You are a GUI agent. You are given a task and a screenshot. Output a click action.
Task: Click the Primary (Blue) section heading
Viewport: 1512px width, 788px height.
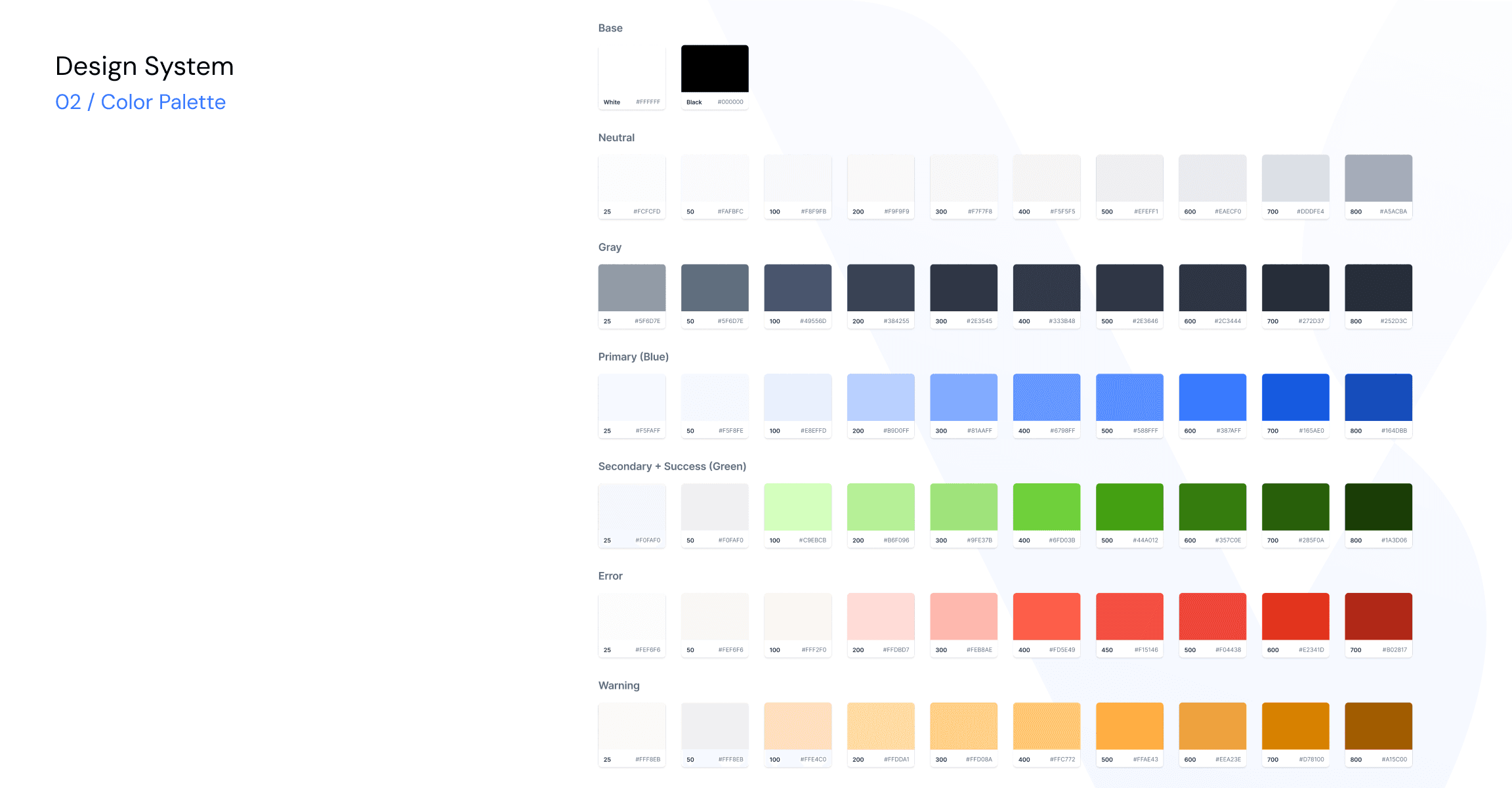pyautogui.click(x=633, y=357)
